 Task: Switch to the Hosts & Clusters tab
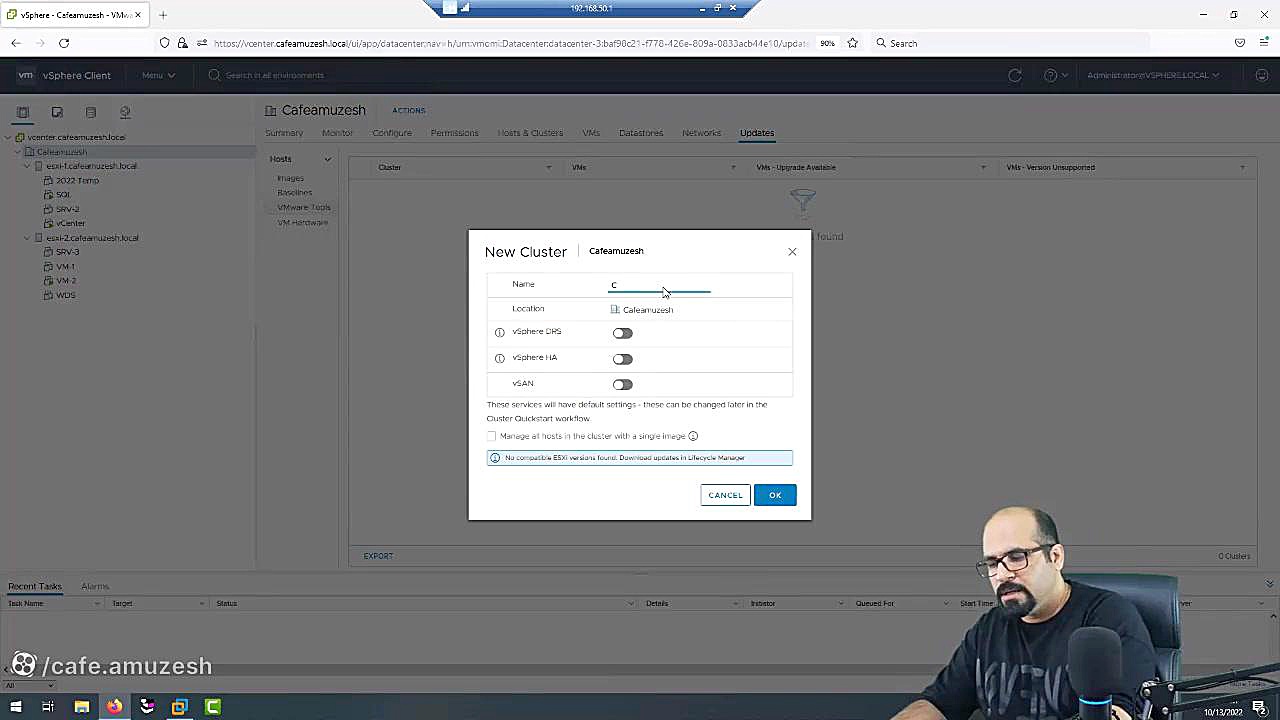click(x=530, y=133)
